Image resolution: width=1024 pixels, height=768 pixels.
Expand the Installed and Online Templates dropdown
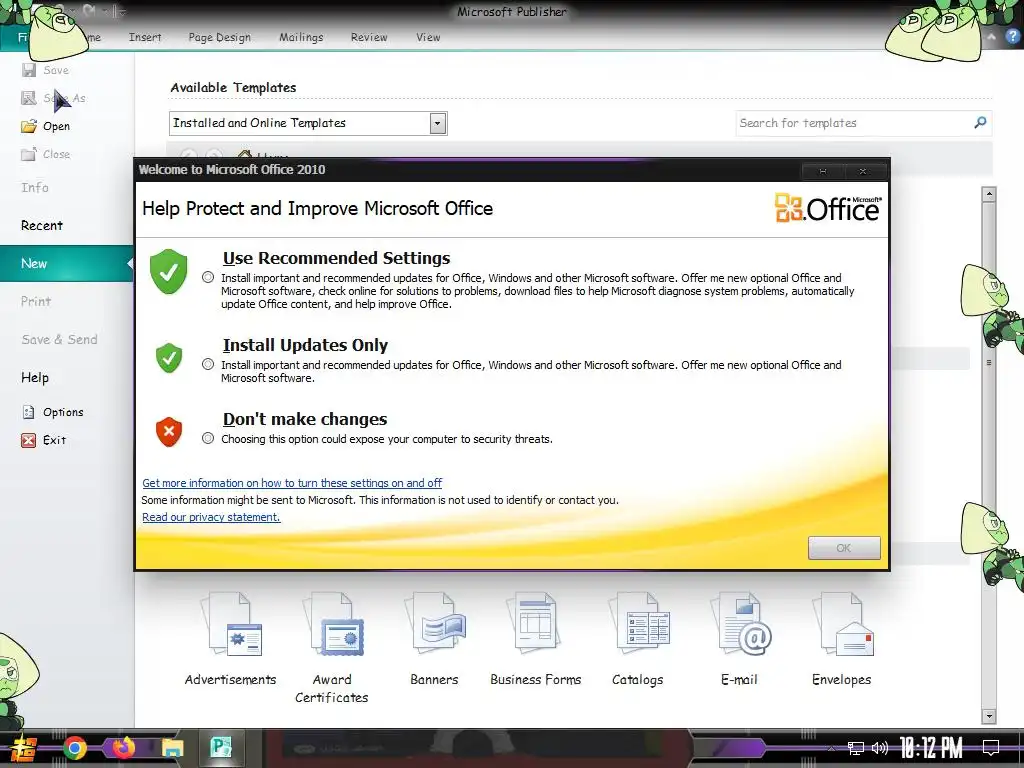[438, 123]
